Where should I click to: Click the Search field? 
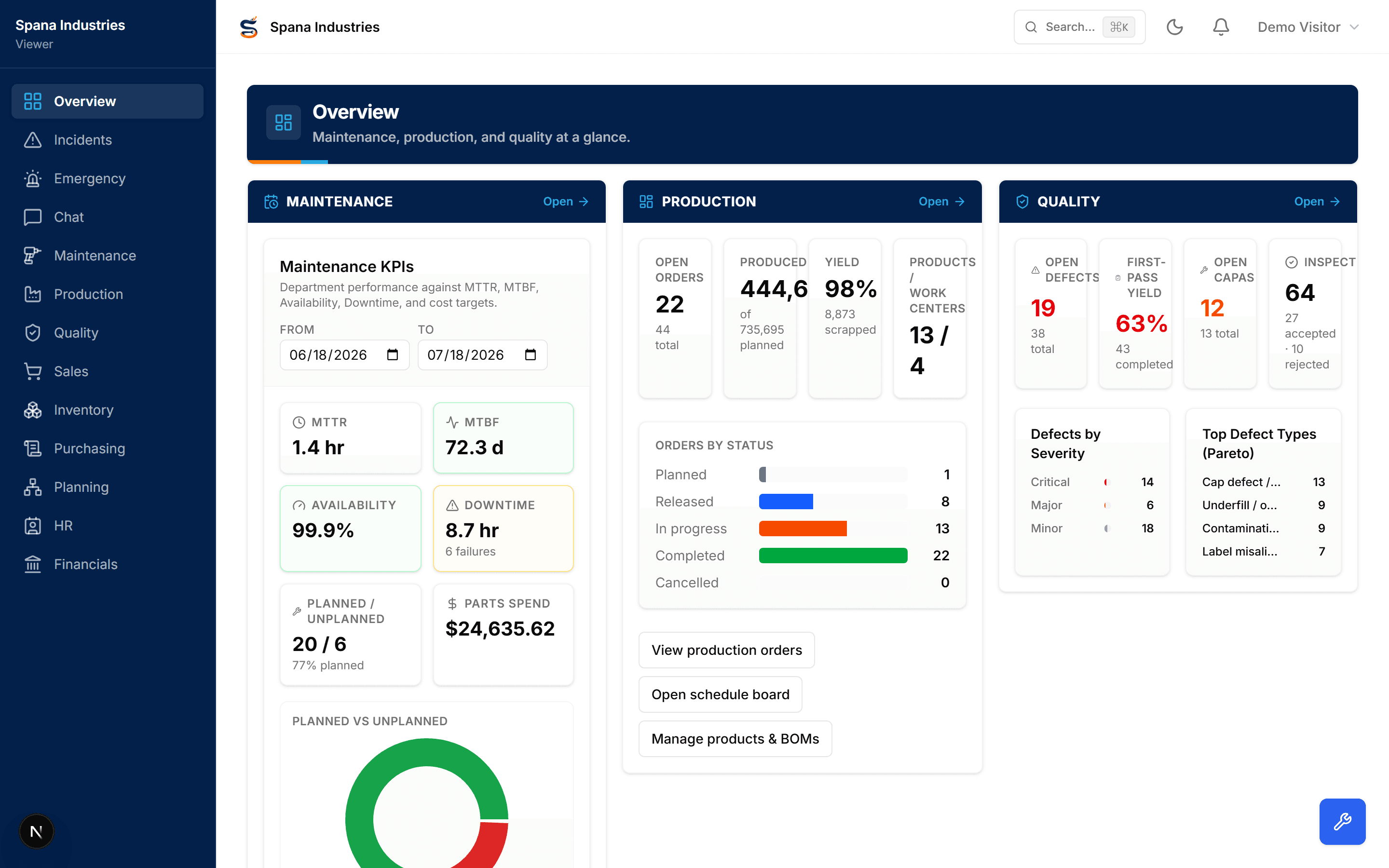click(x=1079, y=27)
